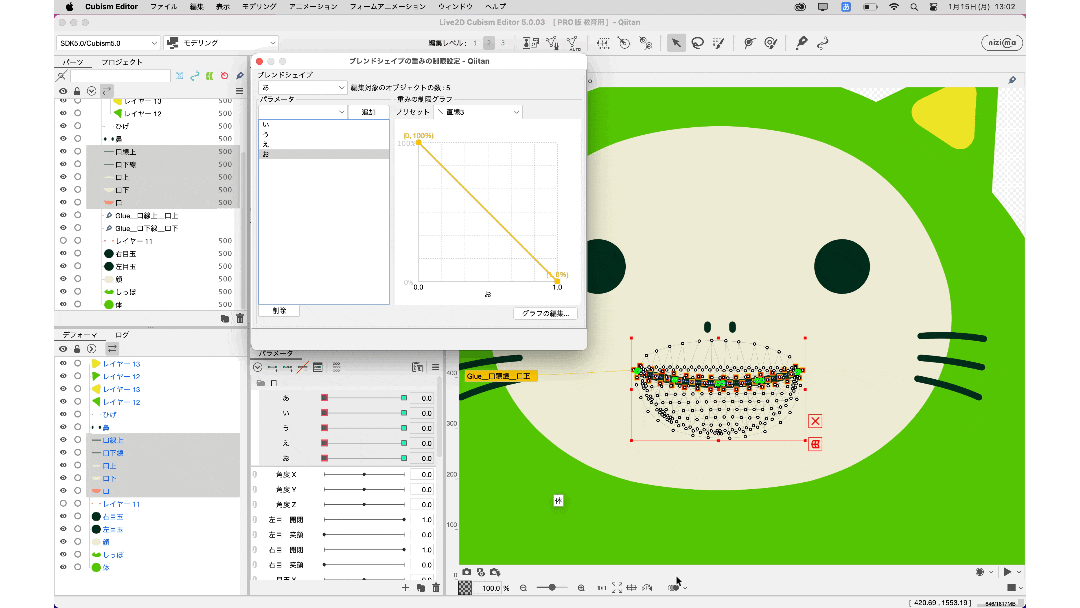Show the hidden レイヤー11 part
The height and width of the screenshot is (608, 1080).
coord(64,241)
